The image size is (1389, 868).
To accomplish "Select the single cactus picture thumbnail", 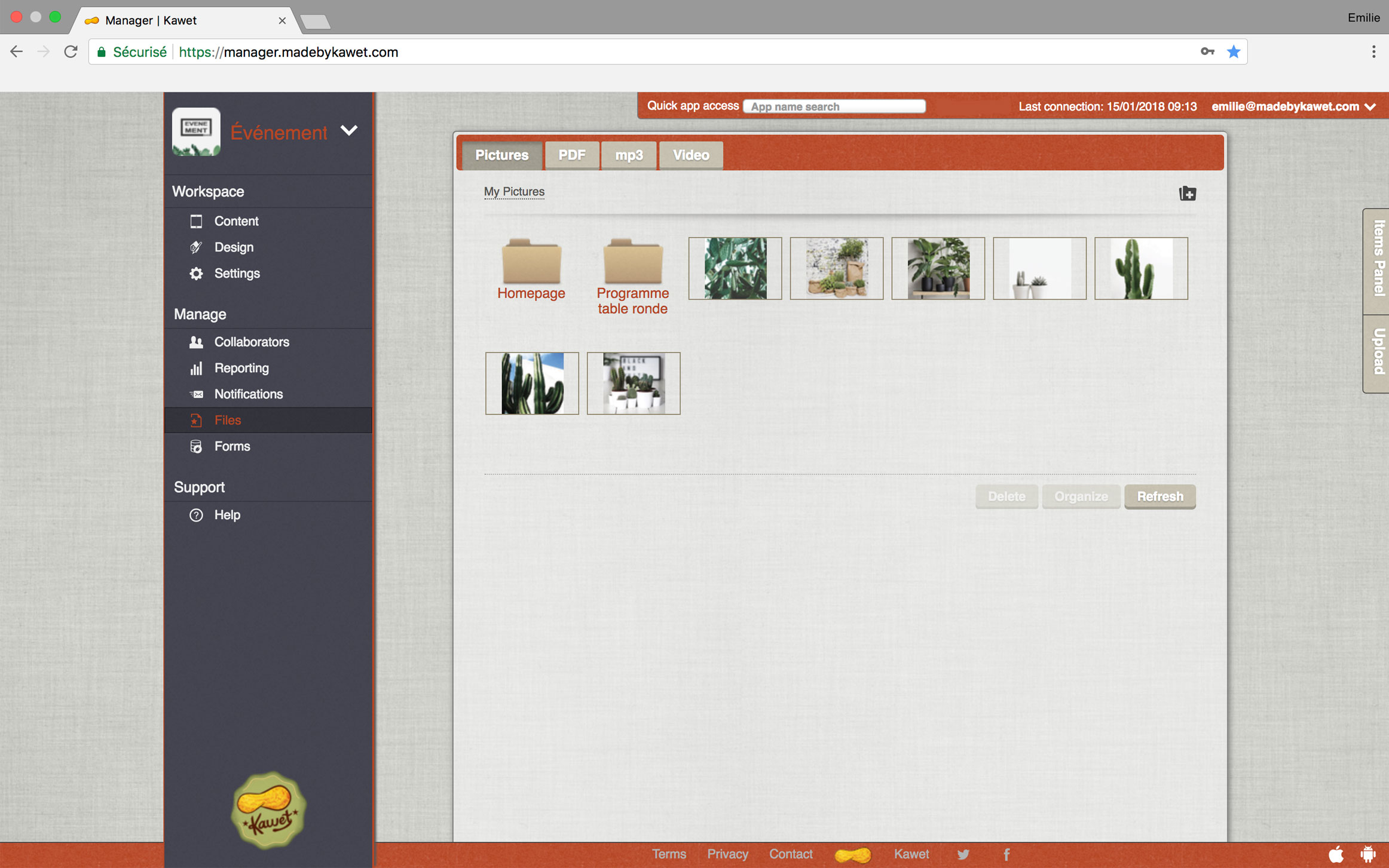I will click(1140, 268).
